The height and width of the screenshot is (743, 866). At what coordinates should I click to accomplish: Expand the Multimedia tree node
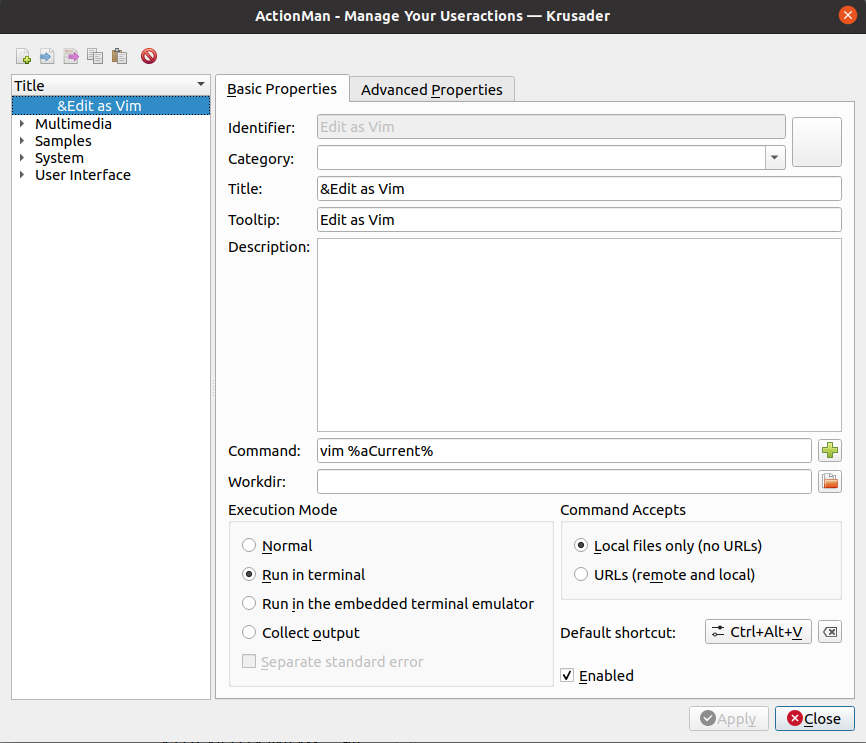pyautogui.click(x=22, y=125)
